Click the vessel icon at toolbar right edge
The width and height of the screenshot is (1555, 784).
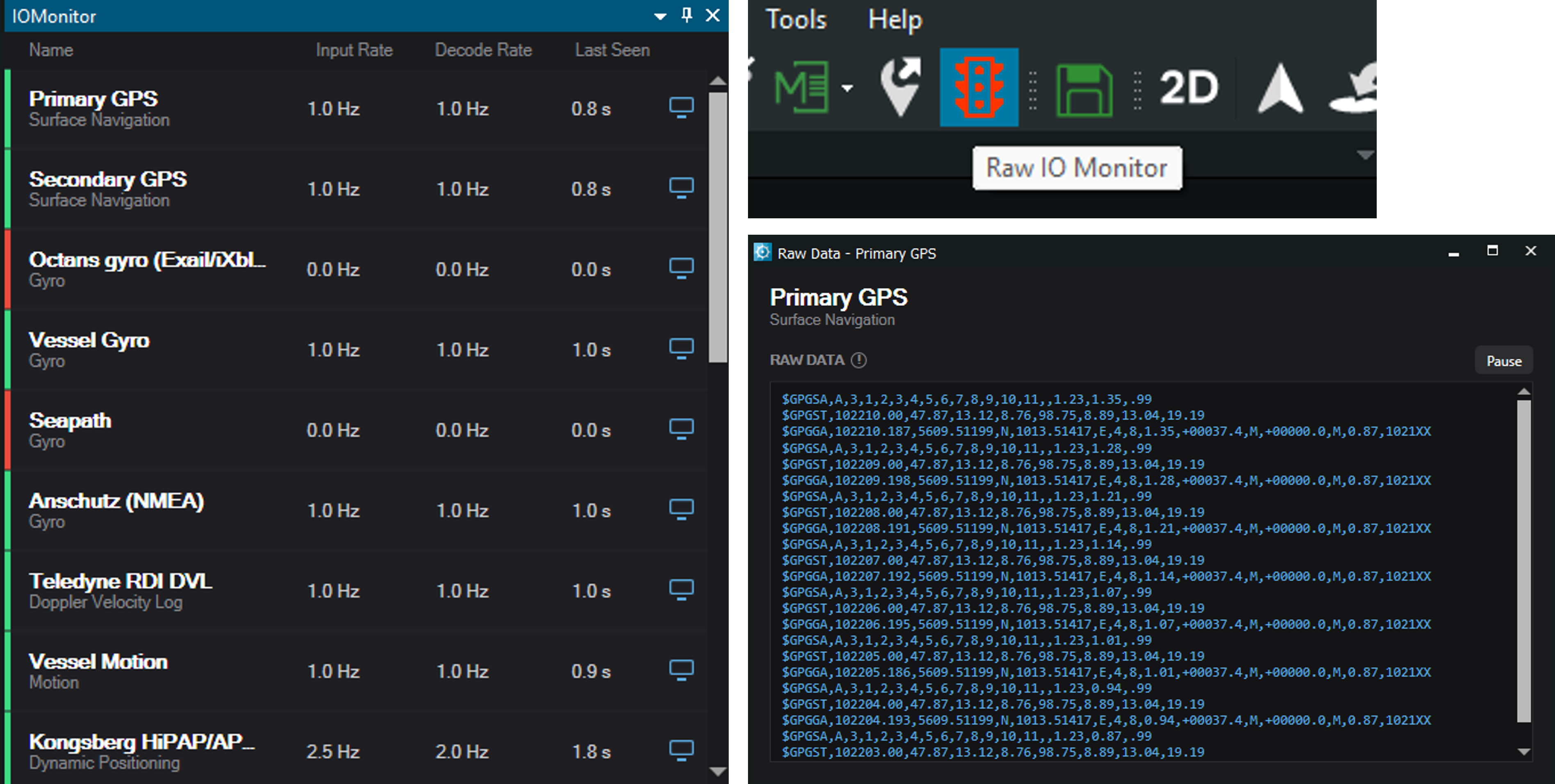1354,88
